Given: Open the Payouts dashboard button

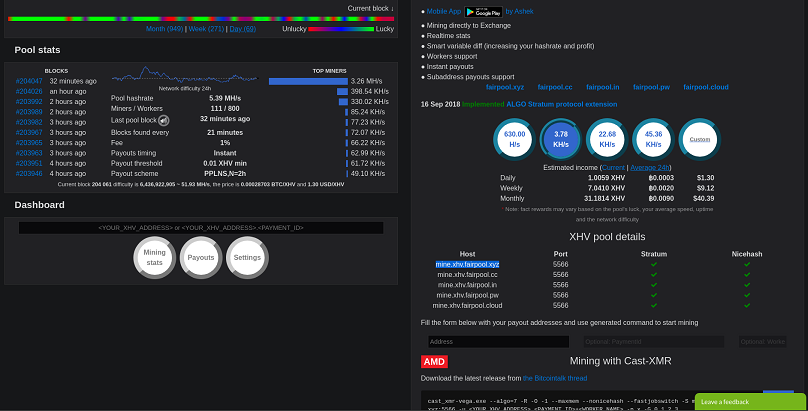Looking at the screenshot, I should pyautogui.click(x=200, y=258).
